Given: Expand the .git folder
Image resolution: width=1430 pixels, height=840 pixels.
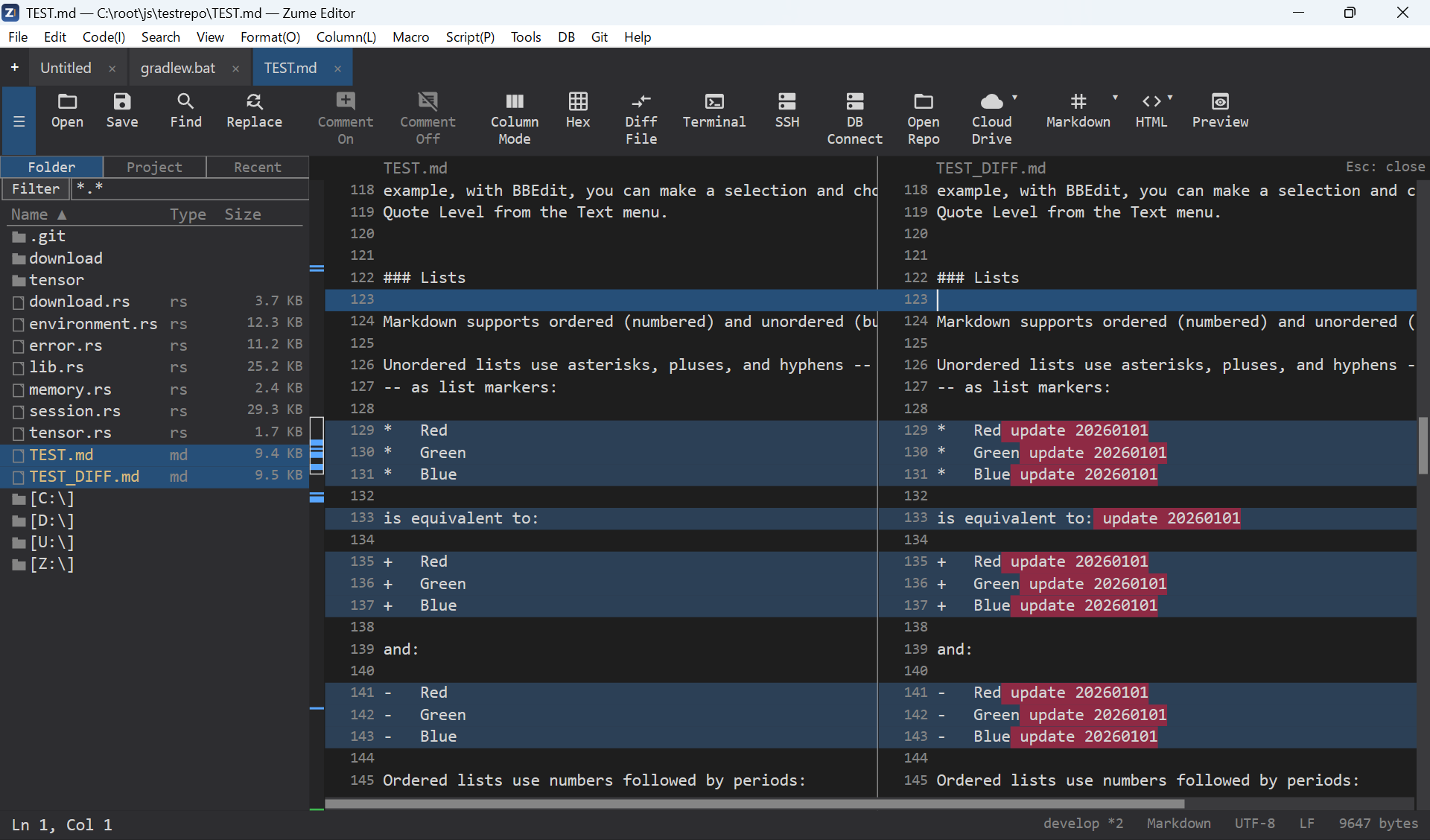Looking at the screenshot, I should pyautogui.click(x=39, y=237).
